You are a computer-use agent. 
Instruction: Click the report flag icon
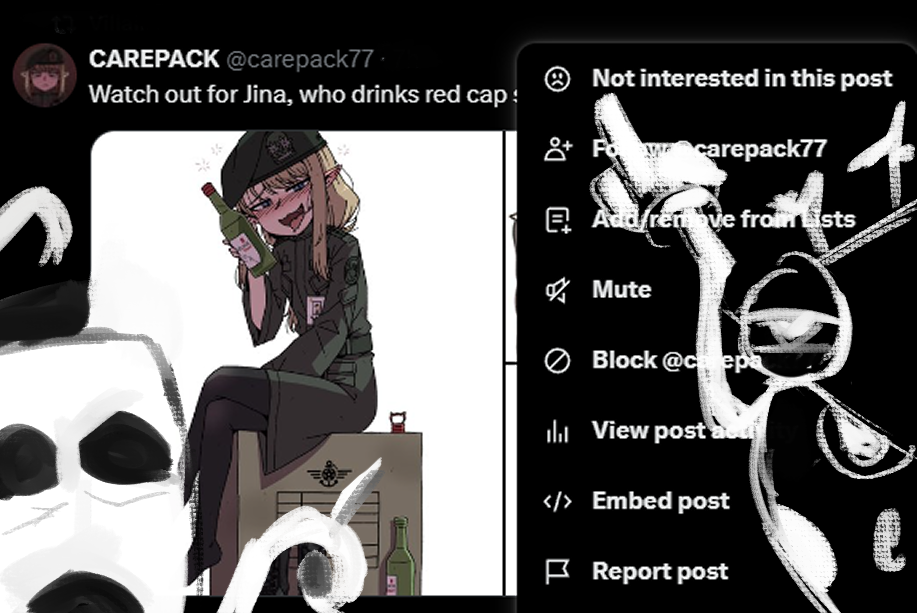pos(557,572)
